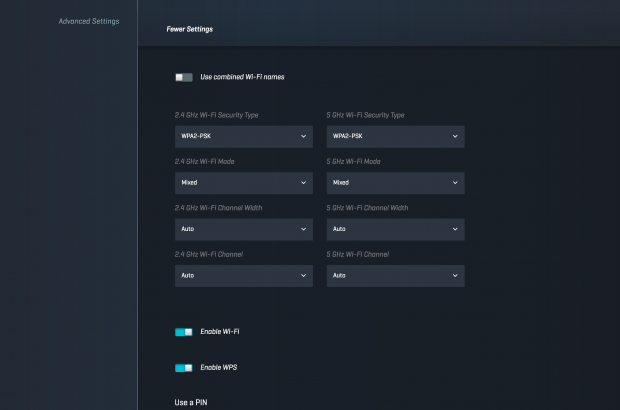Open the 5 GHz Wi-Fi Security Type dropdown
Image resolution: width=620 pixels, height=410 pixels.
click(x=395, y=137)
